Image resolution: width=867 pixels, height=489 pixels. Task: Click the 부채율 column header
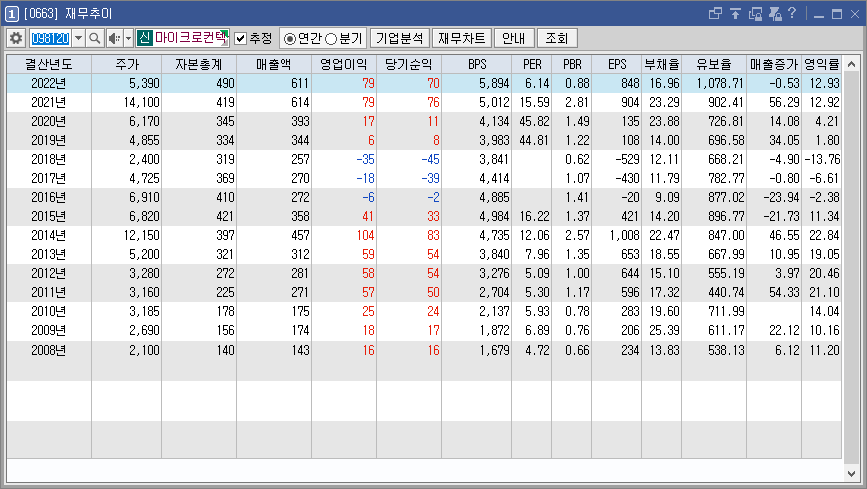coord(661,64)
